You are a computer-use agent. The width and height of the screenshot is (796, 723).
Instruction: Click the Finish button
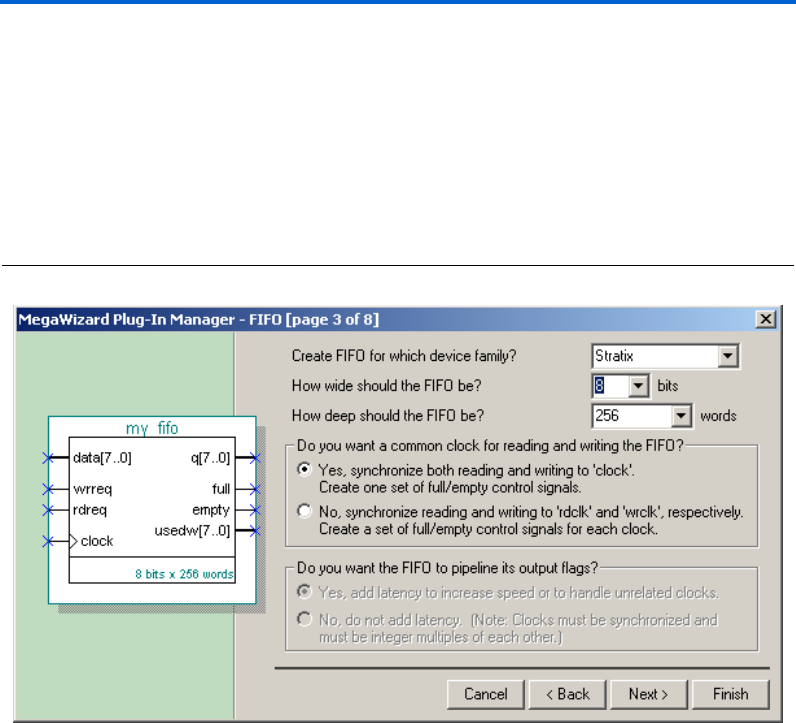[731, 694]
